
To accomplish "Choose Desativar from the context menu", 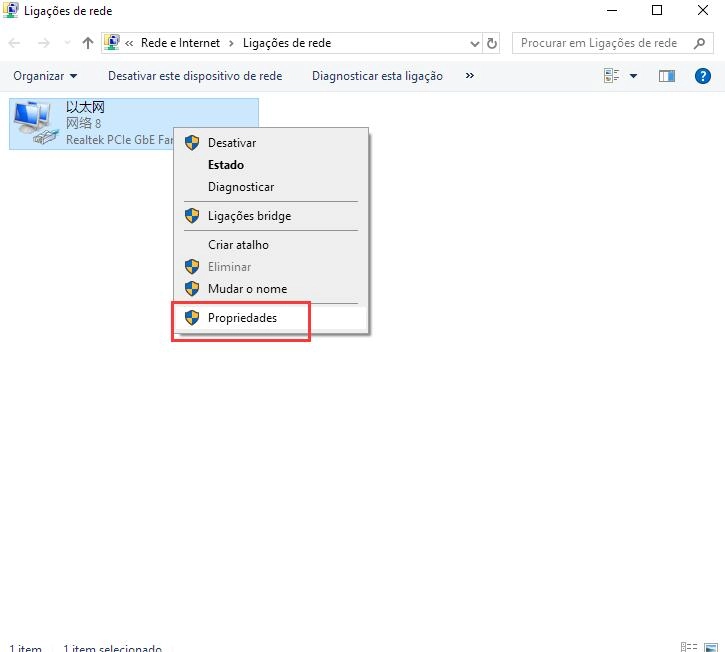I will pyautogui.click(x=271, y=143).
